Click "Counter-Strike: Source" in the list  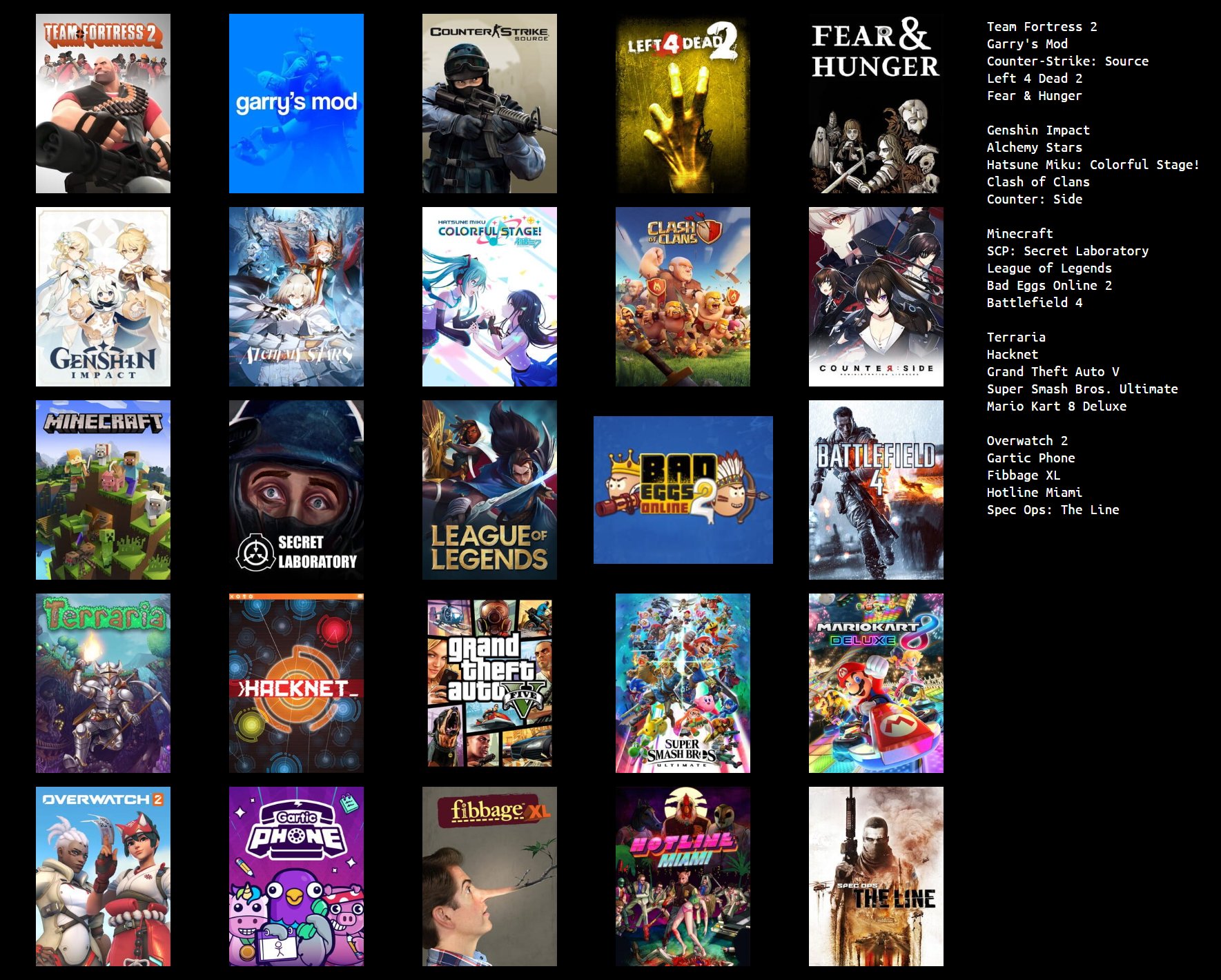coord(1068,61)
